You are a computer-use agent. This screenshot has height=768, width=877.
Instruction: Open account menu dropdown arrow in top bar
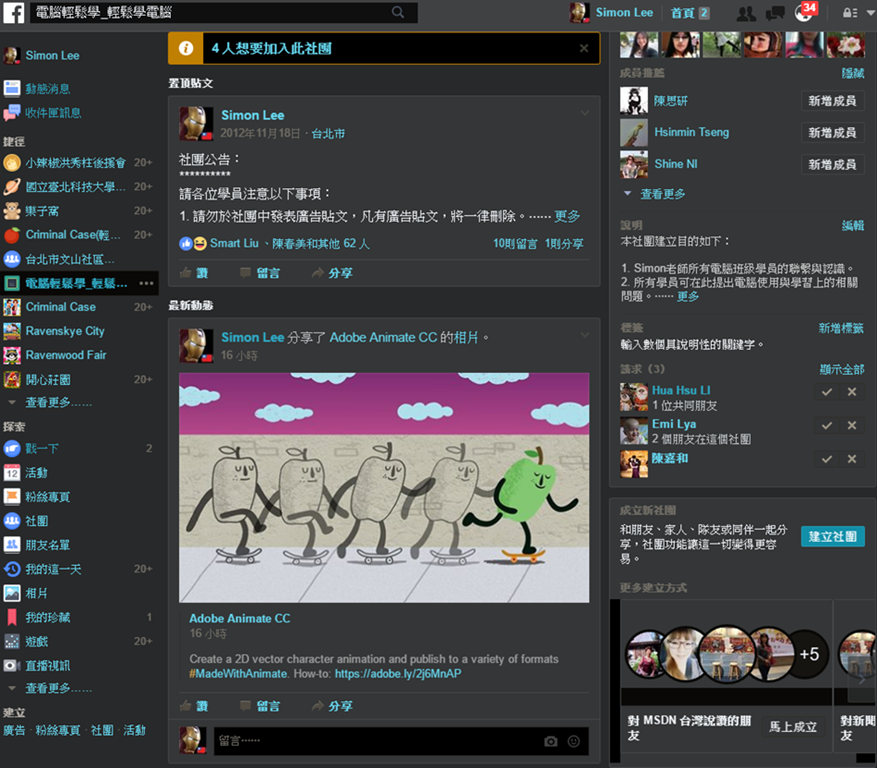[x=871, y=12]
